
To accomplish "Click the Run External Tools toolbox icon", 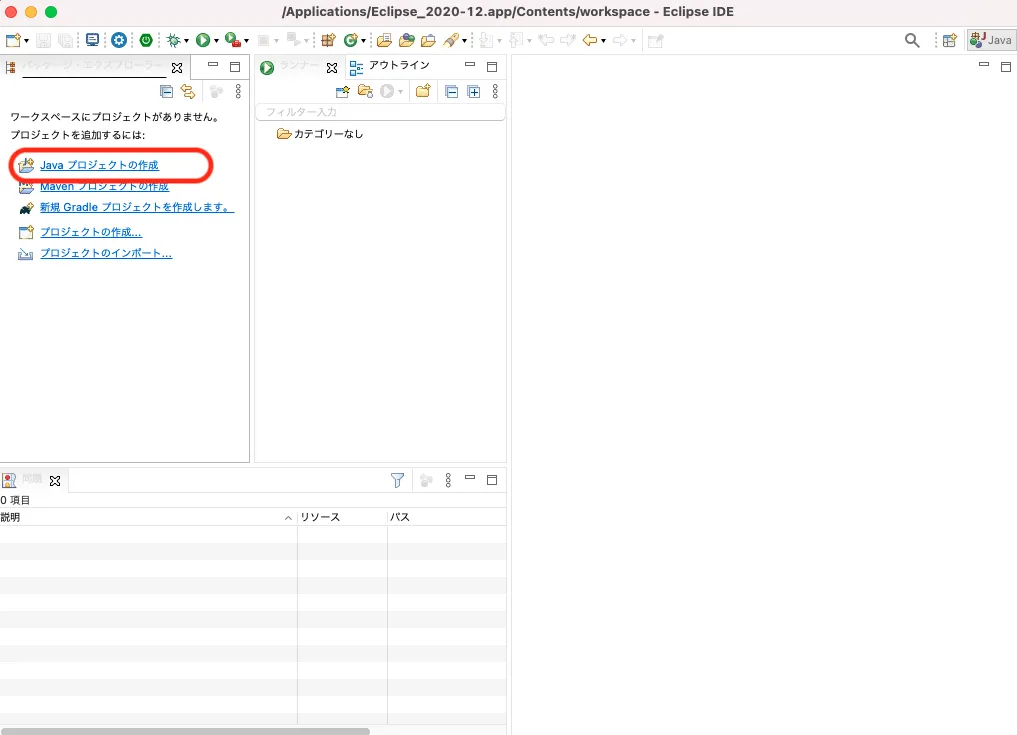I will 233,40.
